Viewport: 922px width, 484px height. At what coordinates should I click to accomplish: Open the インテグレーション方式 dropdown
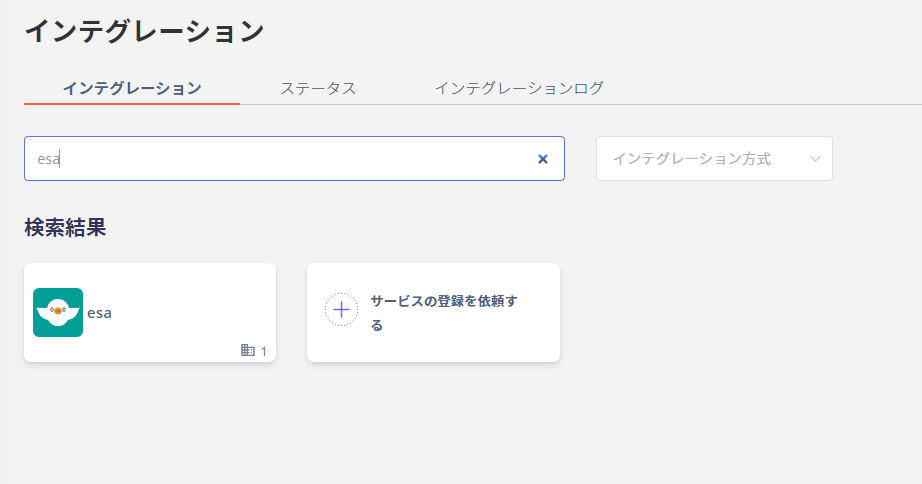pos(714,159)
